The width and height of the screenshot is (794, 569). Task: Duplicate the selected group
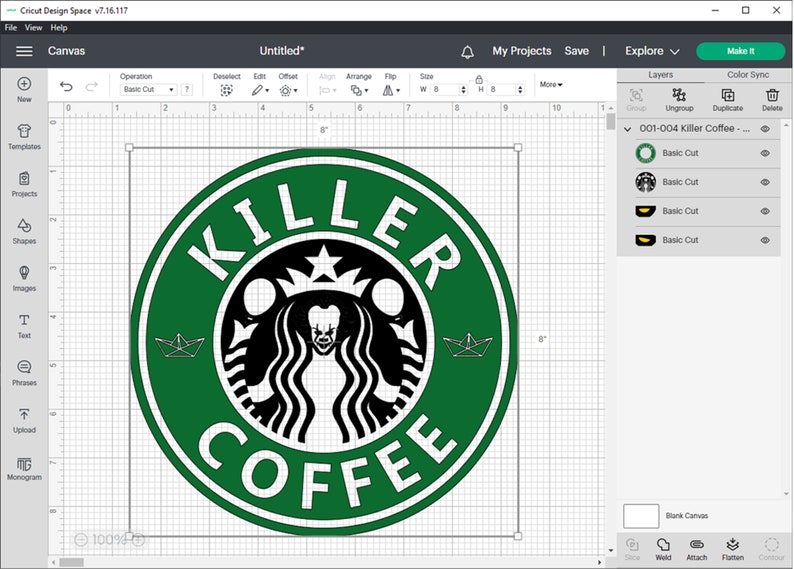(728, 99)
